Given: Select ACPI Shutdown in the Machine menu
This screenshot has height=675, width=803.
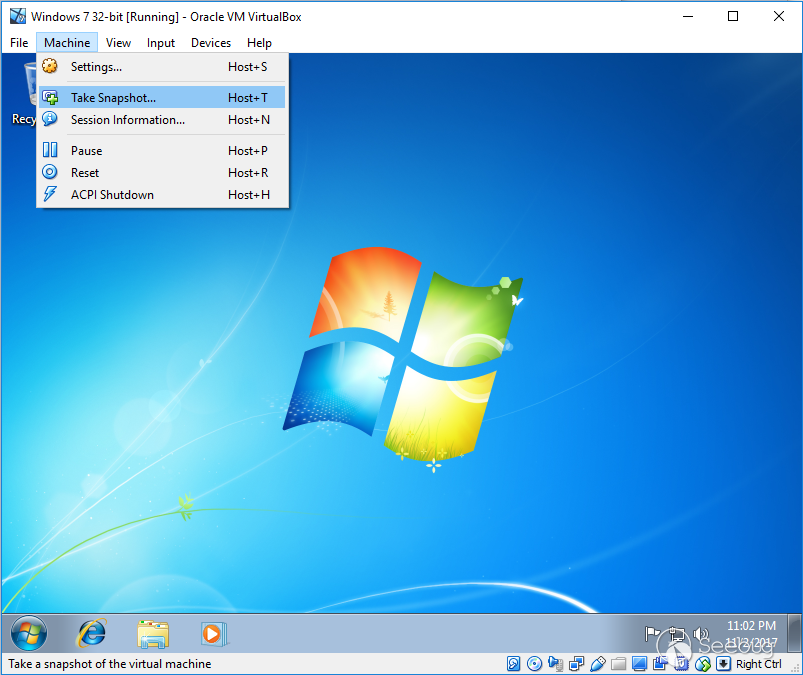Looking at the screenshot, I should [112, 195].
